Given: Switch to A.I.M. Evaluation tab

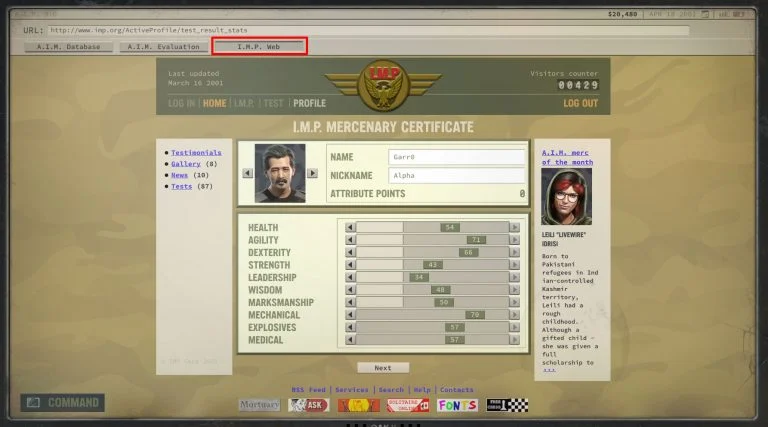Looking at the screenshot, I should click(x=164, y=47).
